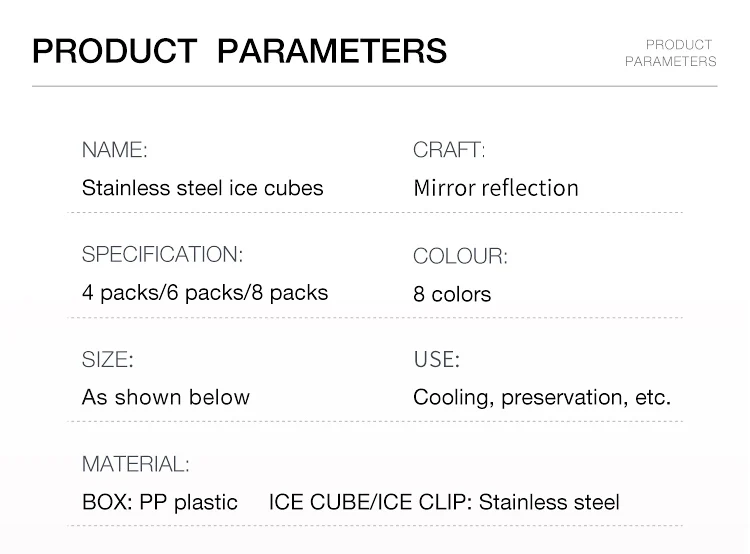Click the BOX: PP plastic text

(160, 502)
